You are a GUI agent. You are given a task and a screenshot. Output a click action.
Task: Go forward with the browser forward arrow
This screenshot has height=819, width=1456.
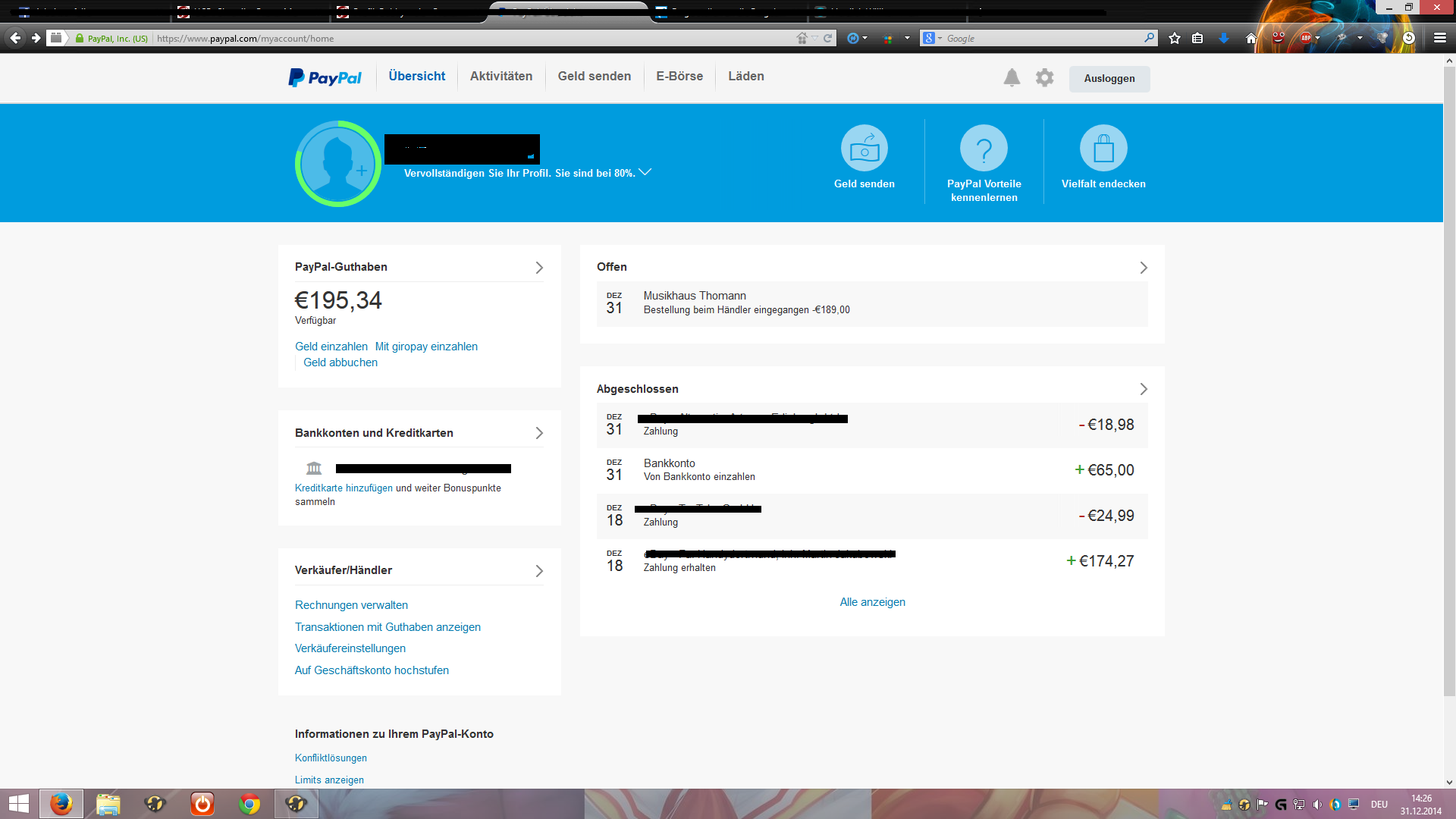pyautogui.click(x=36, y=38)
